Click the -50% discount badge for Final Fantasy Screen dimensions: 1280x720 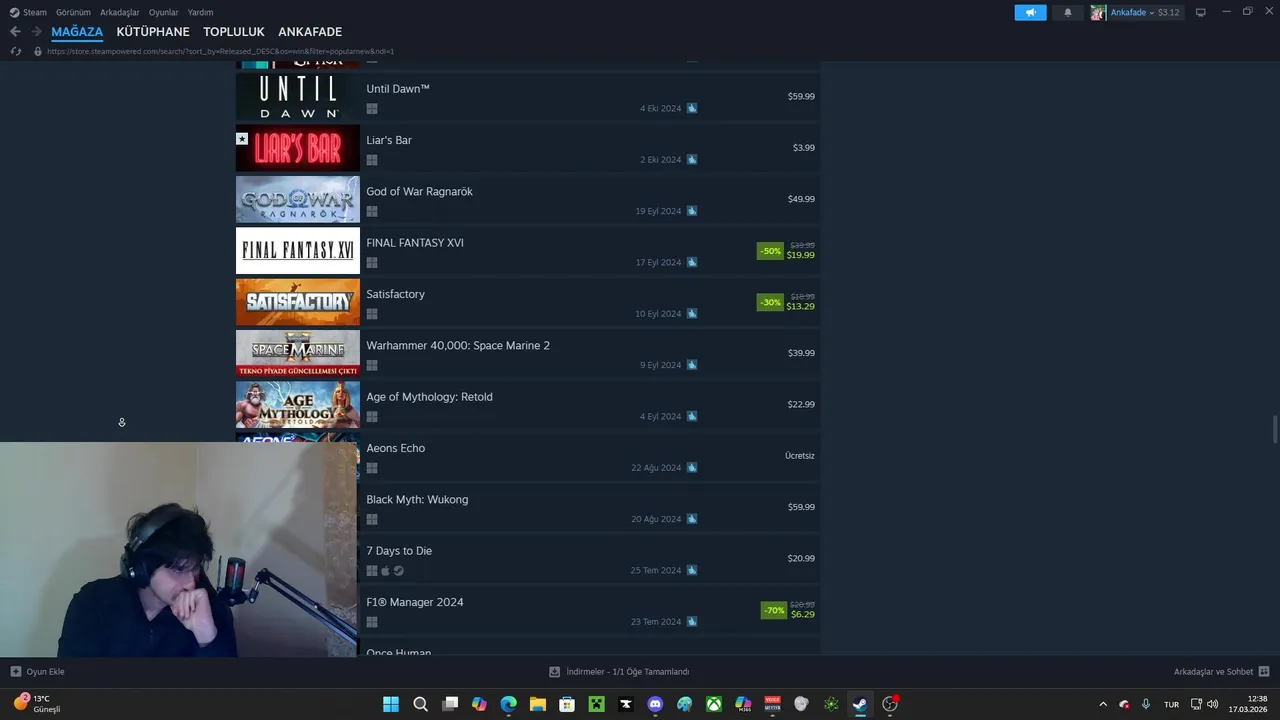pyautogui.click(x=770, y=251)
